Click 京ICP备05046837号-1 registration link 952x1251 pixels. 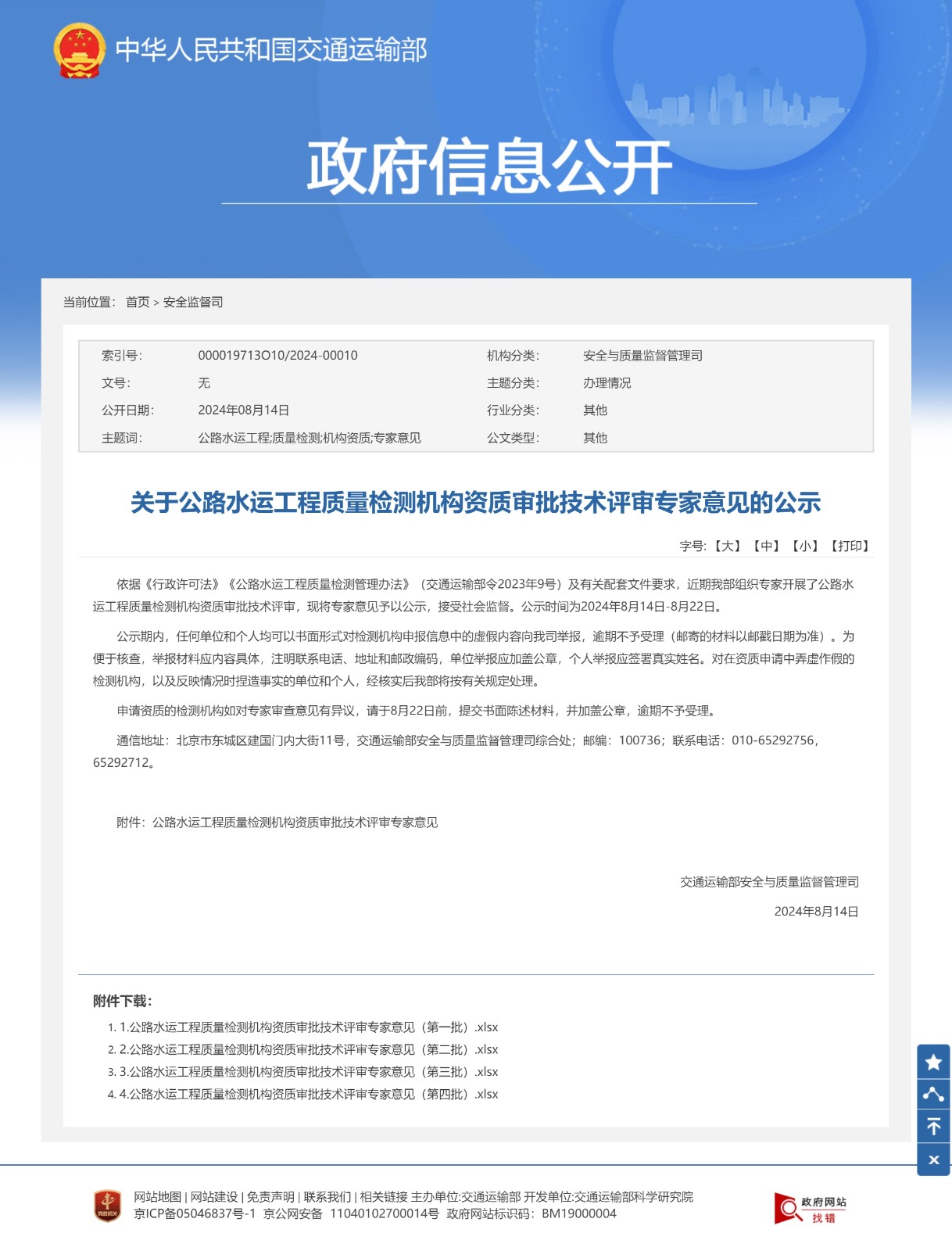[x=195, y=1213]
